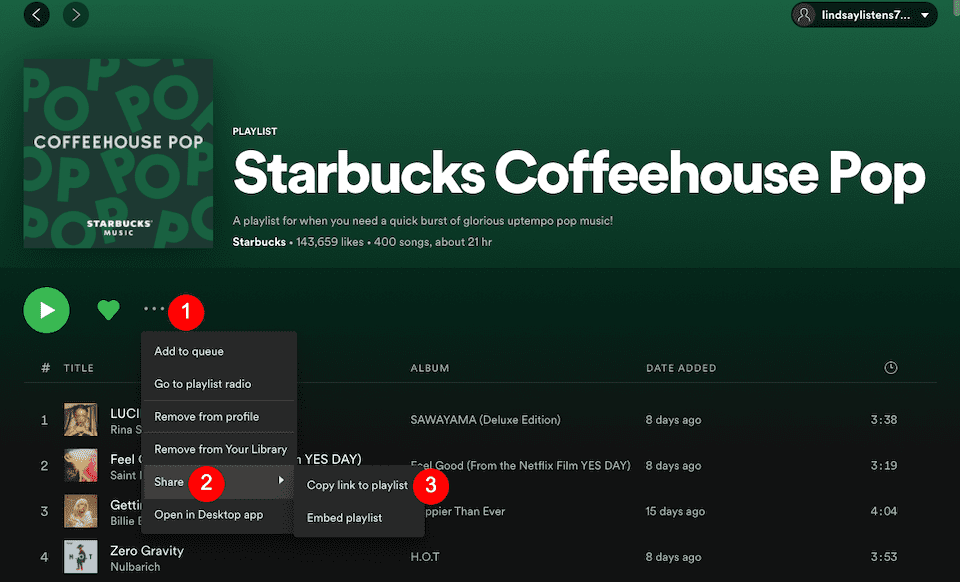Image resolution: width=960 pixels, height=582 pixels.
Task: Click the back navigation arrow
Action: 36,15
